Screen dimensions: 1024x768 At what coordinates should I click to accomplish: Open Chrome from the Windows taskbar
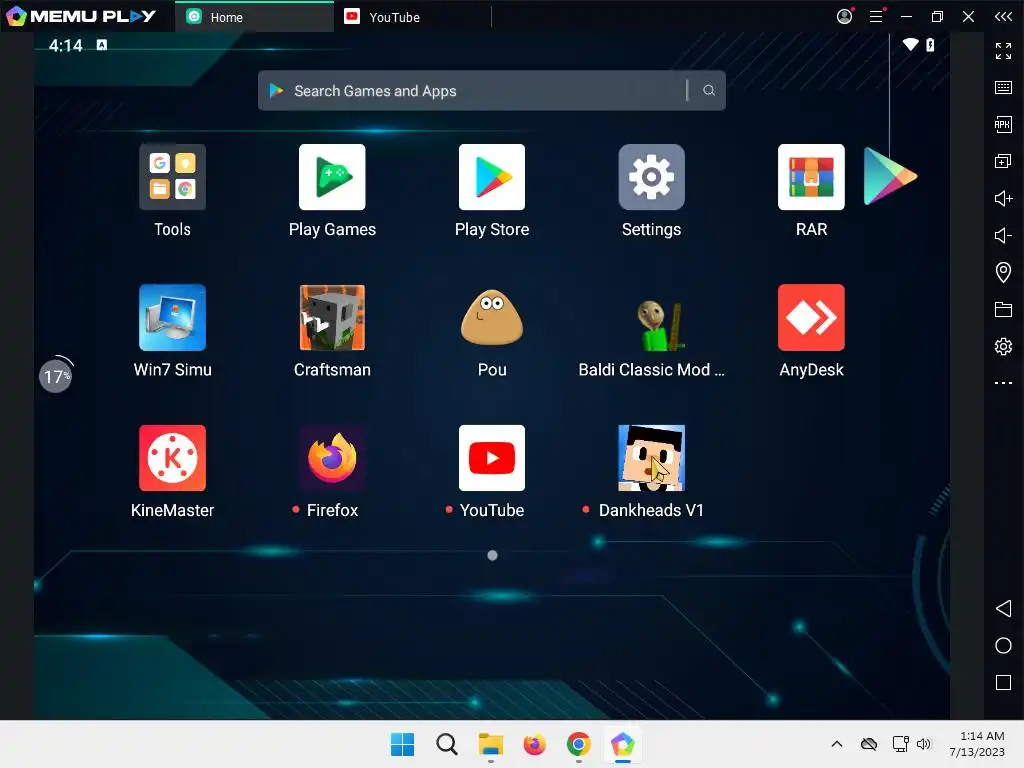(x=579, y=744)
